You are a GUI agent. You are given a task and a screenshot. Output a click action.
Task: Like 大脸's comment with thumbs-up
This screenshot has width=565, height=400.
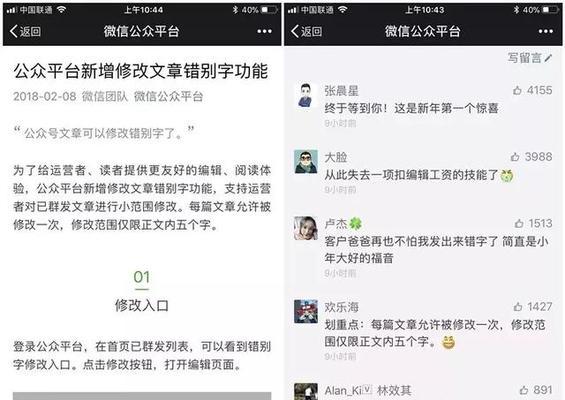[515, 157]
